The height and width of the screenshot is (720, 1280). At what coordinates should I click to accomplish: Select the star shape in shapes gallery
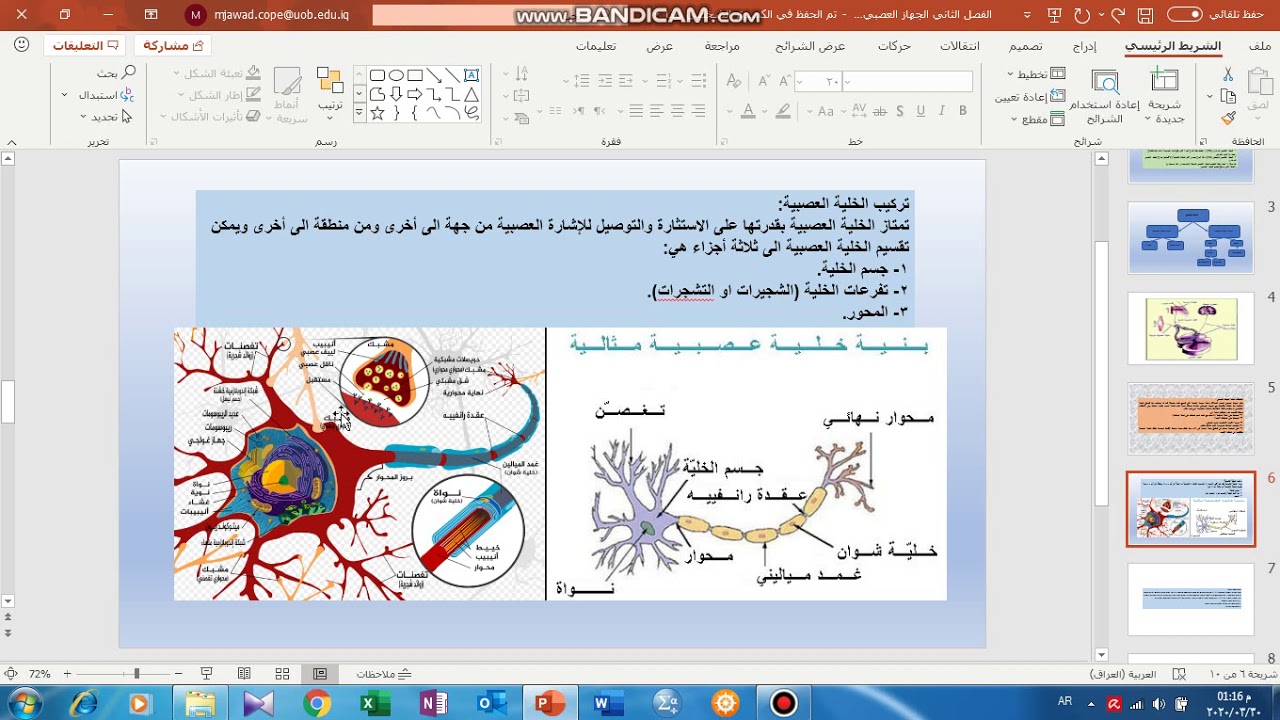[x=377, y=113]
